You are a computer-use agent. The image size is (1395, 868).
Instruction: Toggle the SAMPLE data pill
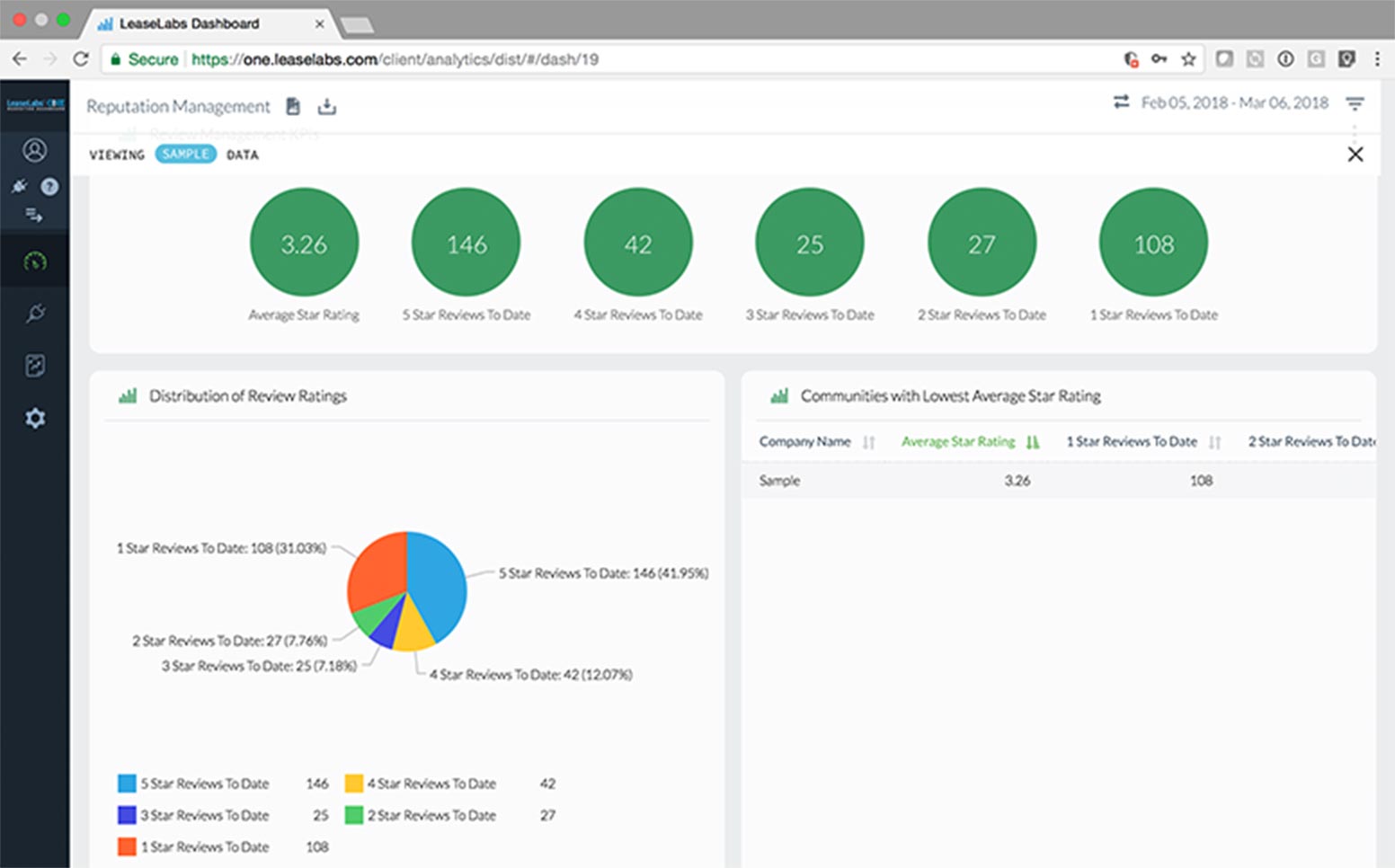185,155
